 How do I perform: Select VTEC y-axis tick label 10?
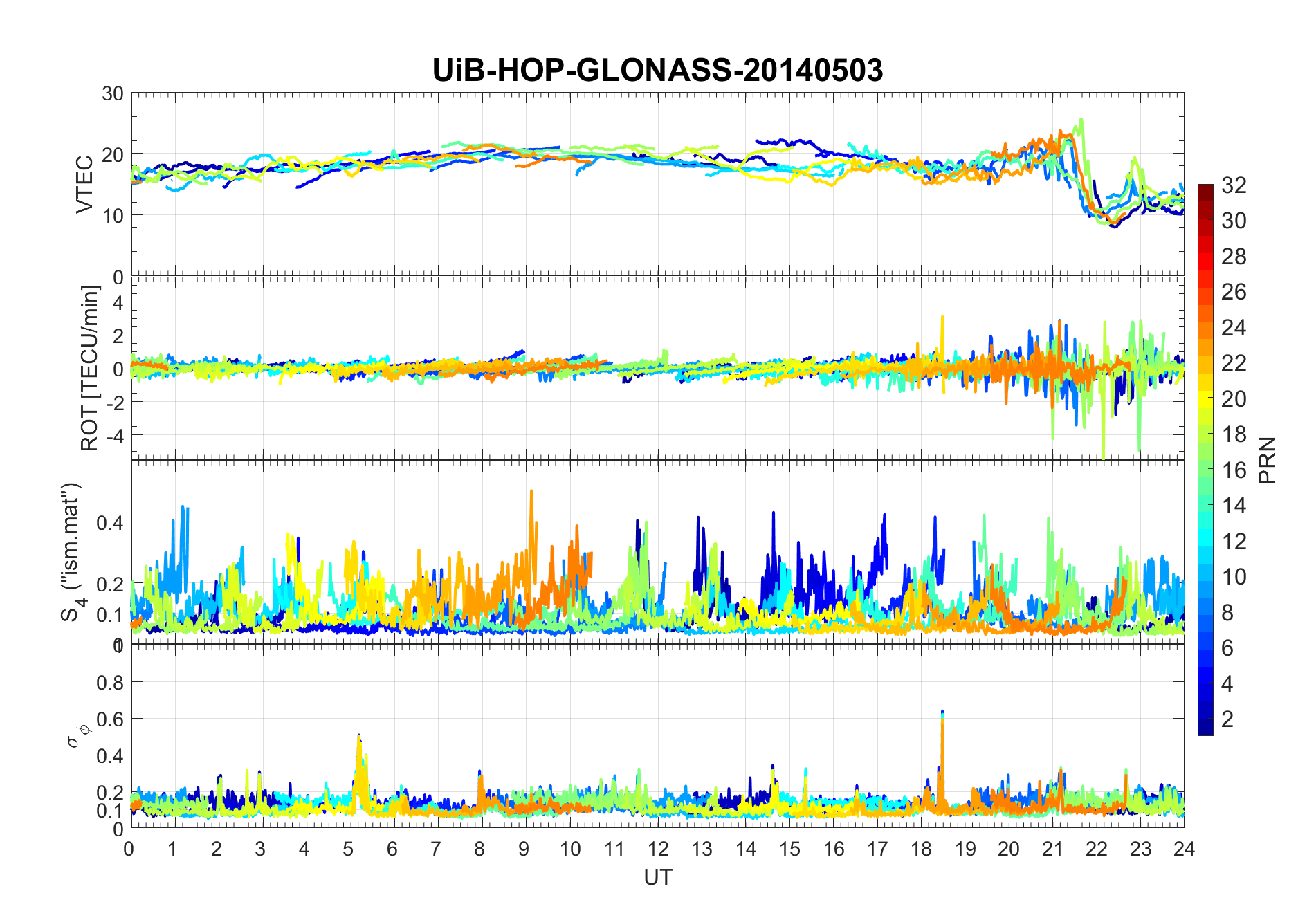(x=111, y=215)
